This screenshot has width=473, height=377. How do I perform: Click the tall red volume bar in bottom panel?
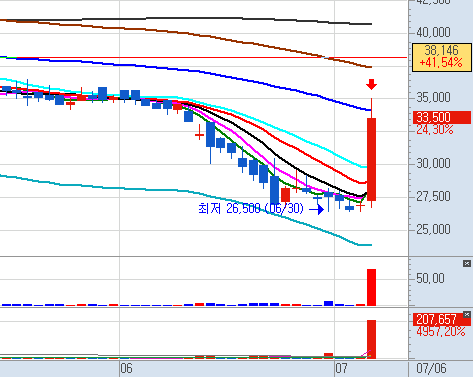pos(371,339)
